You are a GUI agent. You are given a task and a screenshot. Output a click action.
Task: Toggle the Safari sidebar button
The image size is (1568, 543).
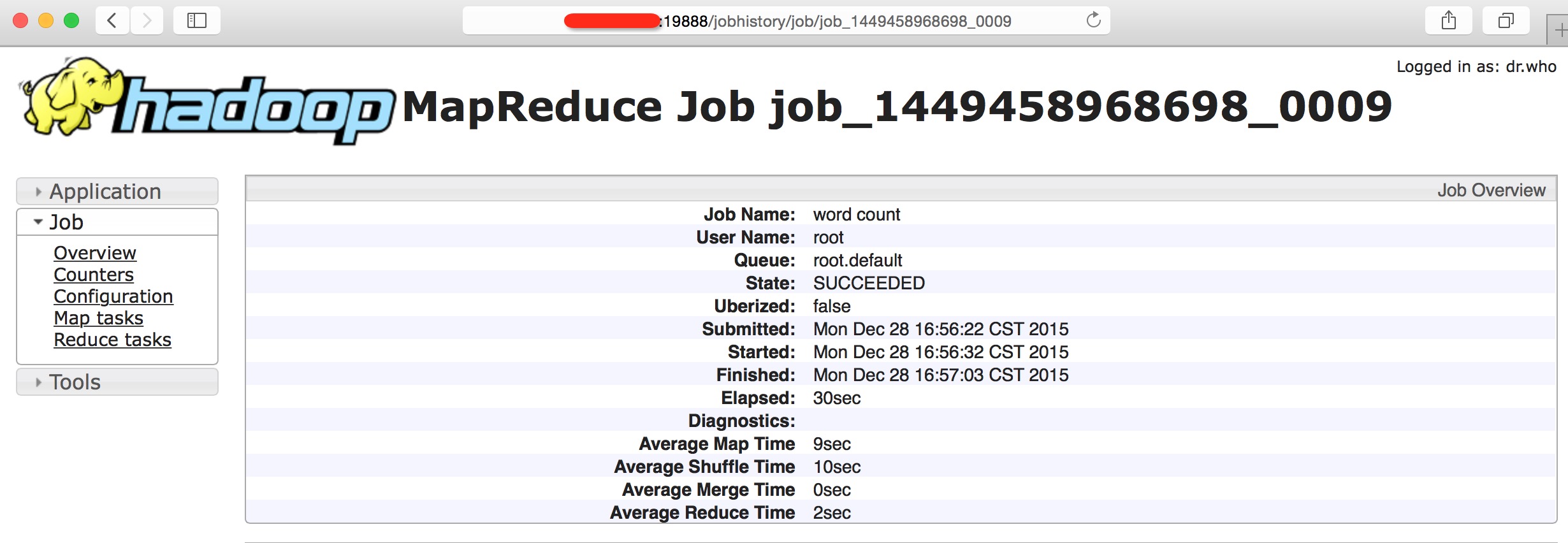pos(197,20)
